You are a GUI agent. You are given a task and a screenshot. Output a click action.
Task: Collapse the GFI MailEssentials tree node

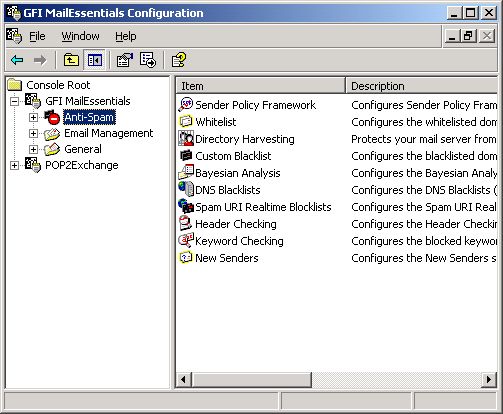point(14,101)
